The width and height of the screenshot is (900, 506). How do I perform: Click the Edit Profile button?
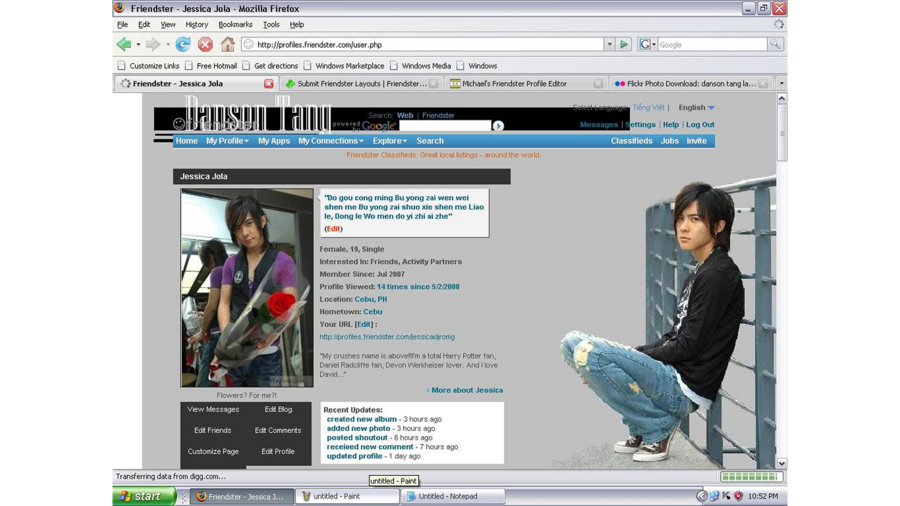click(278, 451)
